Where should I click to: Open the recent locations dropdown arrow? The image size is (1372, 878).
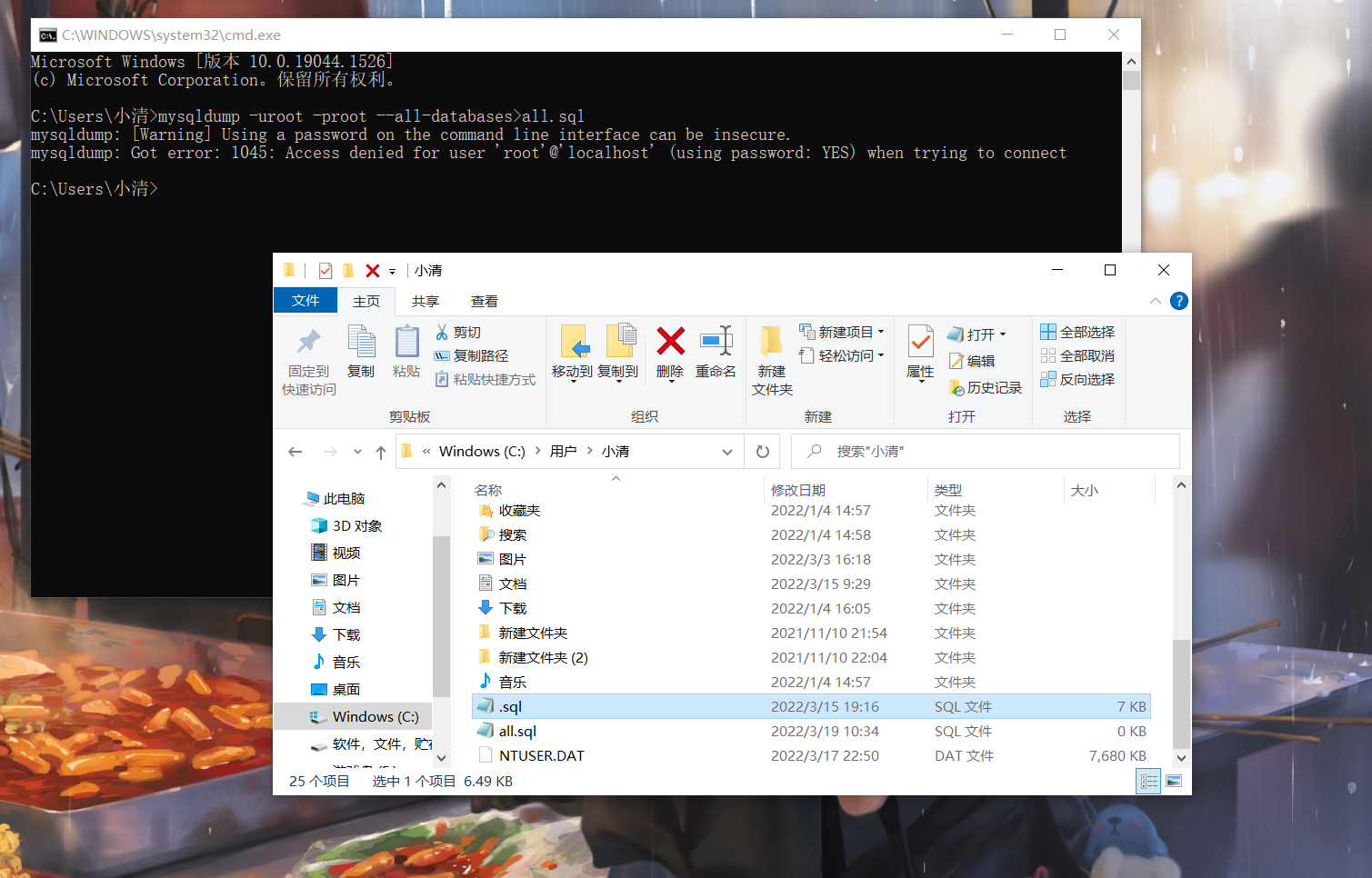(357, 452)
